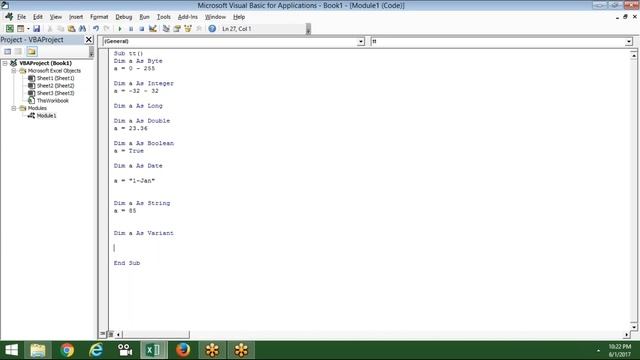Open Project Explorer toolbar icon
This screenshot has width=640, height=360.
tap(166, 29)
